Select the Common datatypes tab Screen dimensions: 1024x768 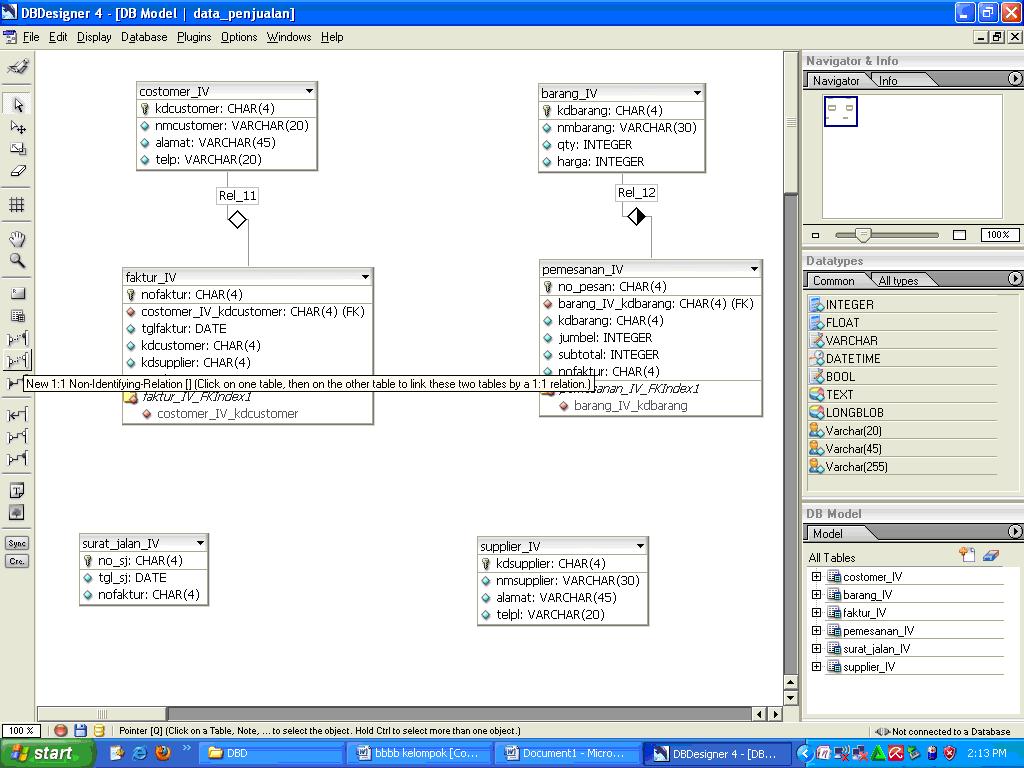coord(834,280)
